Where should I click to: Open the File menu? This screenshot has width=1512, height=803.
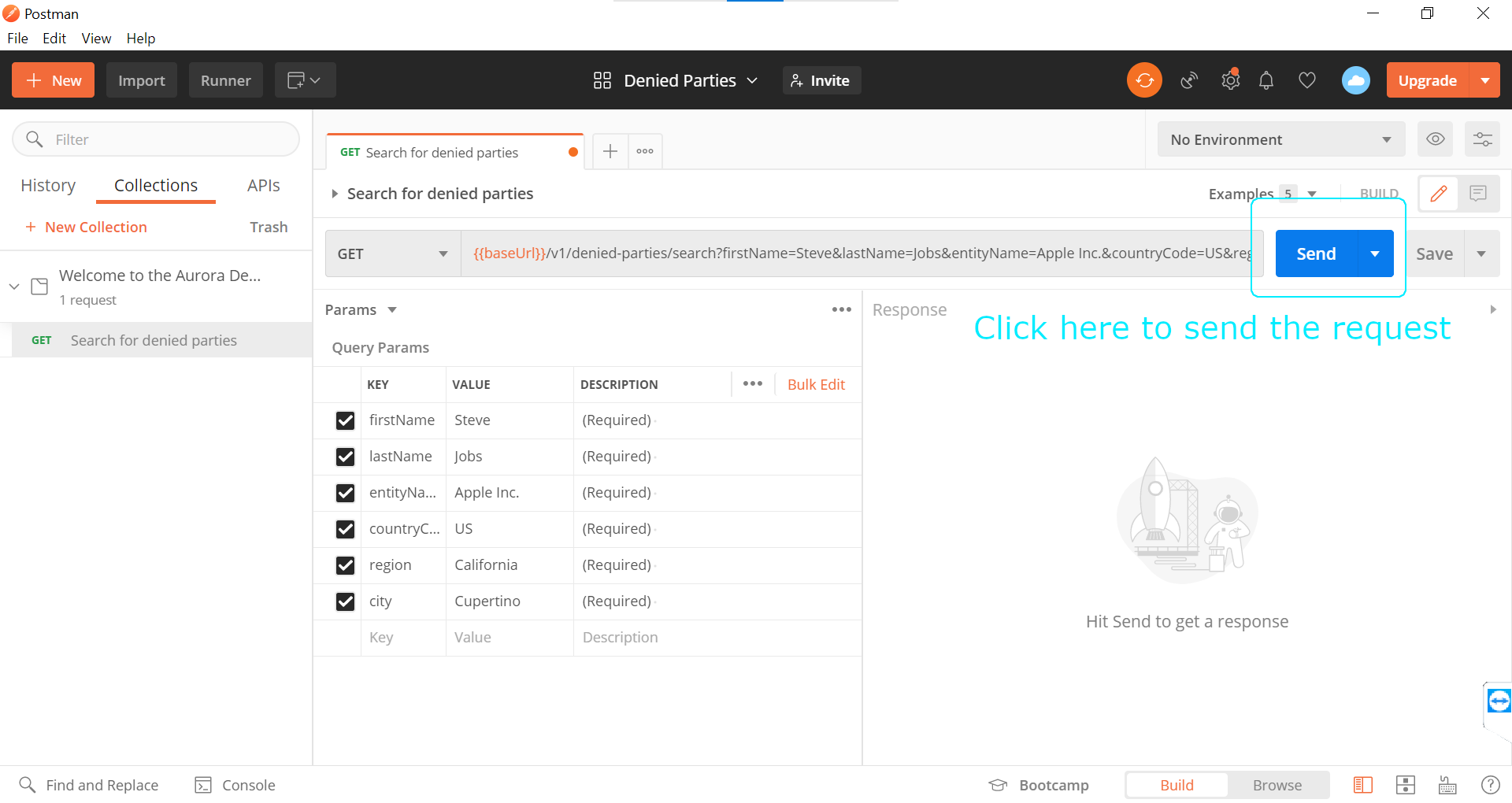pyautogui.click(x=17, y=38)
